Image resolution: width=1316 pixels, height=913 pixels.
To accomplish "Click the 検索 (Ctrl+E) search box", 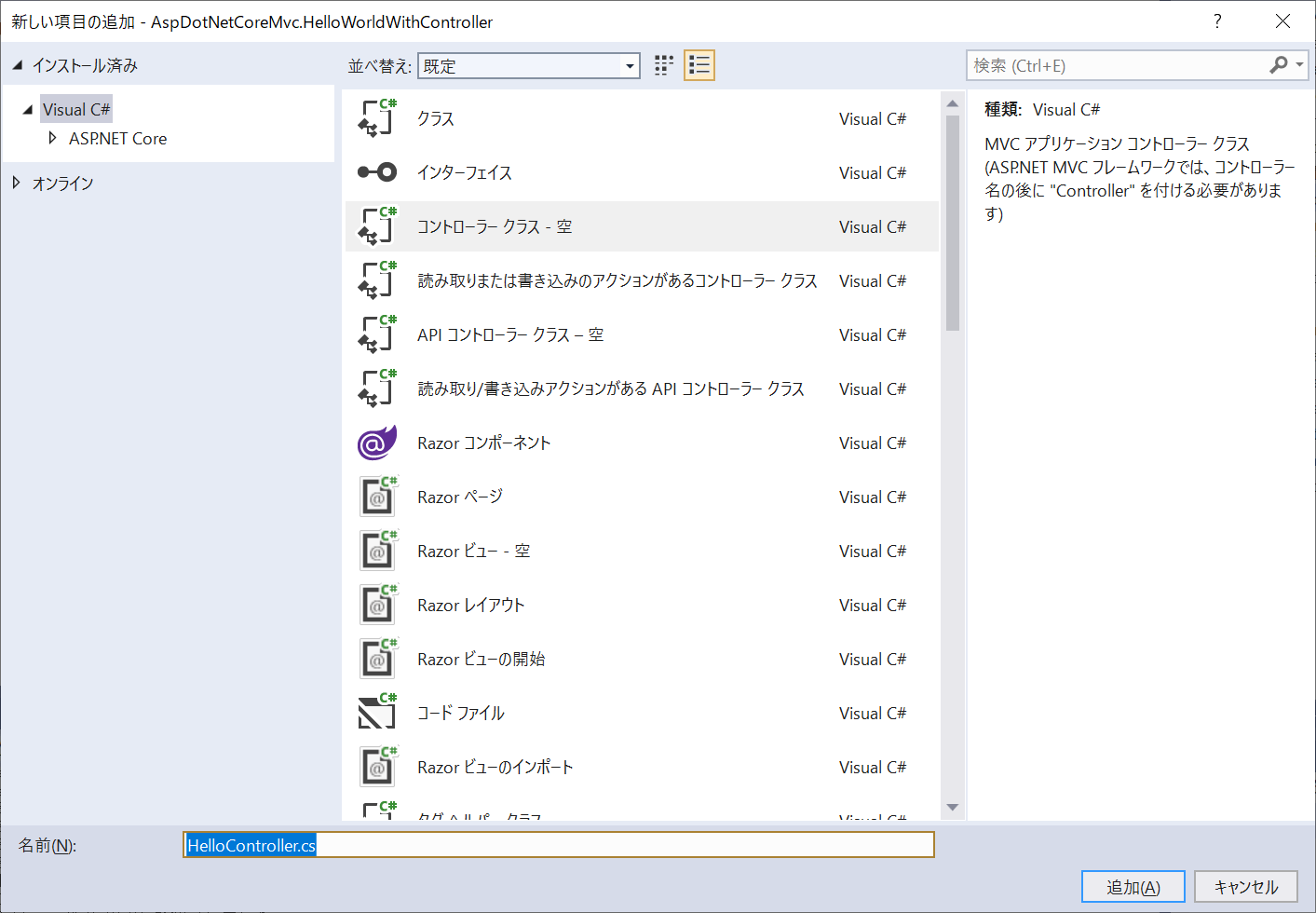I will point(1118,65).
